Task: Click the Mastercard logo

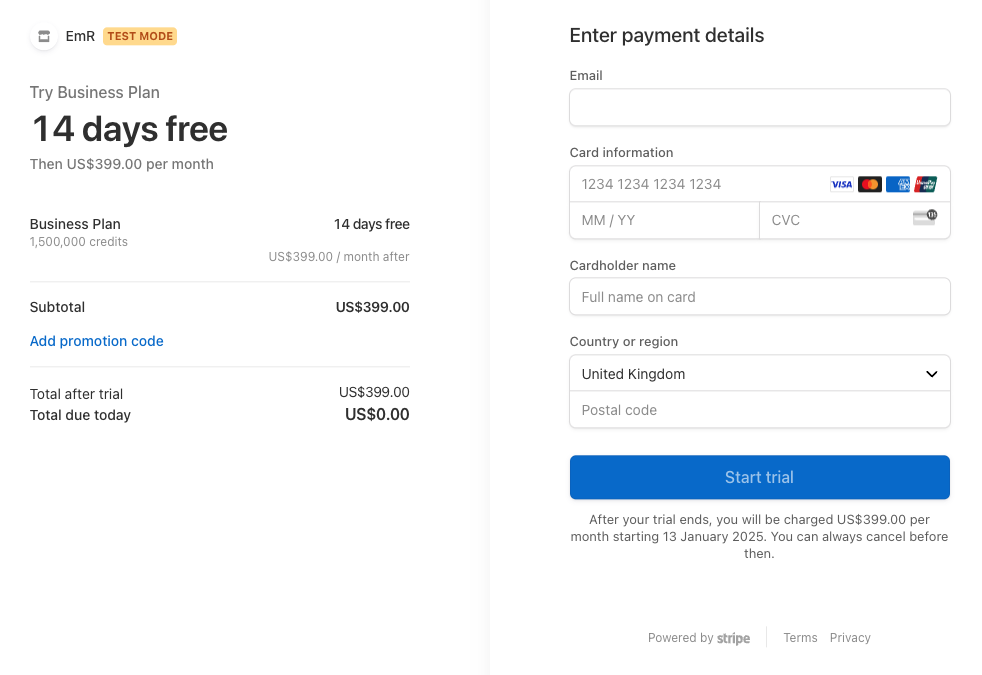Action: pyautogui.click(x=869, y=185)
